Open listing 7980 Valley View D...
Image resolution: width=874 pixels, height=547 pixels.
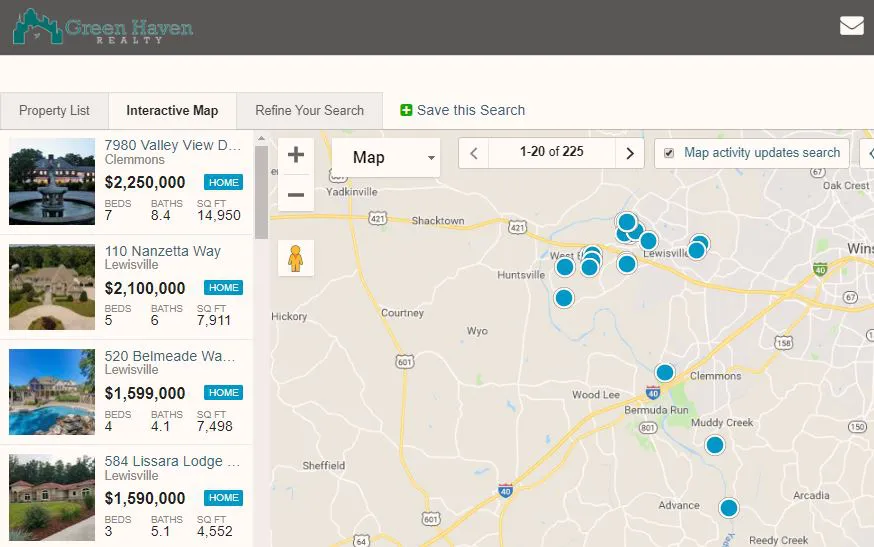tap(173, 145)
